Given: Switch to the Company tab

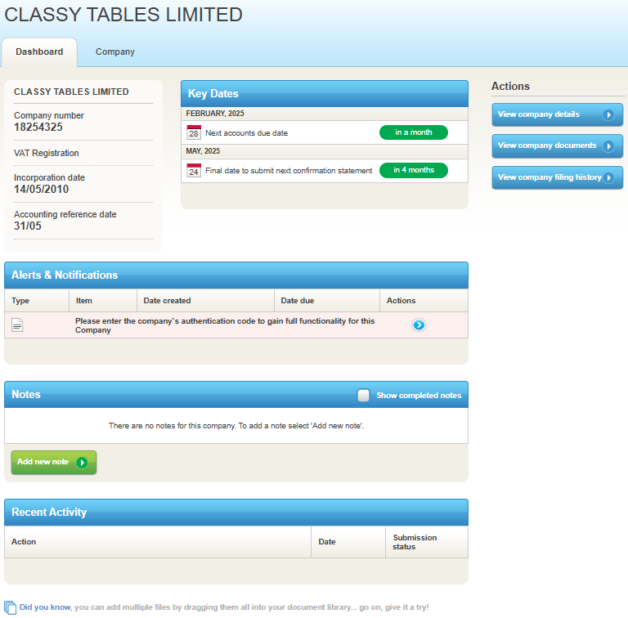Looking at the screenshot, I should coord(115,52).
